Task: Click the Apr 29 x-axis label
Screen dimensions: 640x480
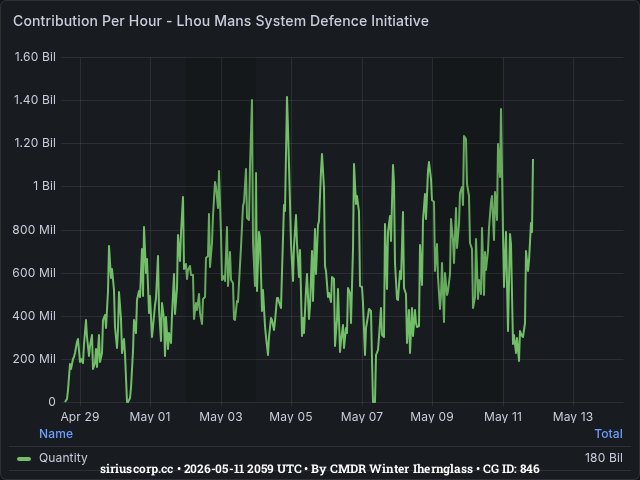Action: pyautogui.click(x=80, y=417)
